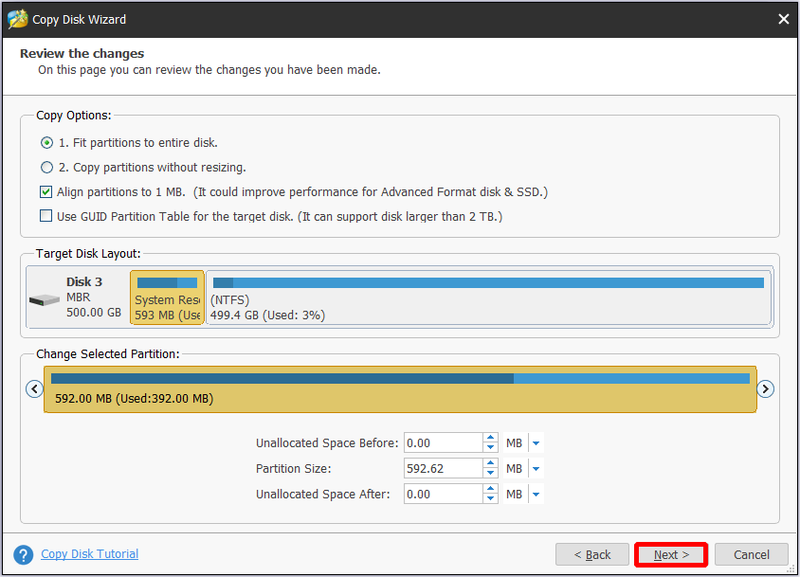800x577 pixels.
Task: Select the NTFS 499.4 GB partition block
Action: click(489, 297)
